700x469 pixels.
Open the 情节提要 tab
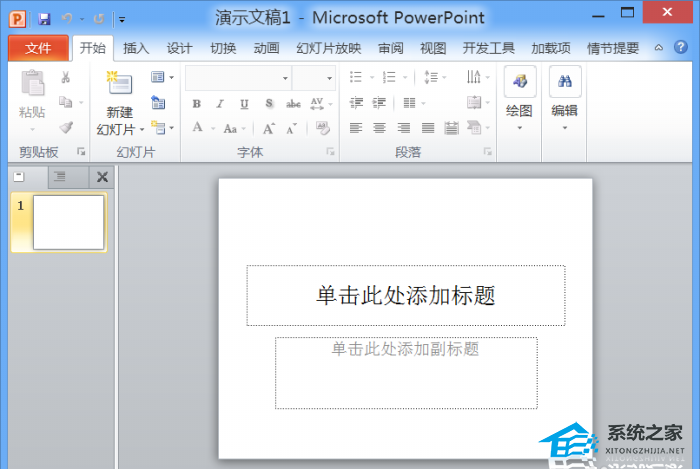pos(612,48)
